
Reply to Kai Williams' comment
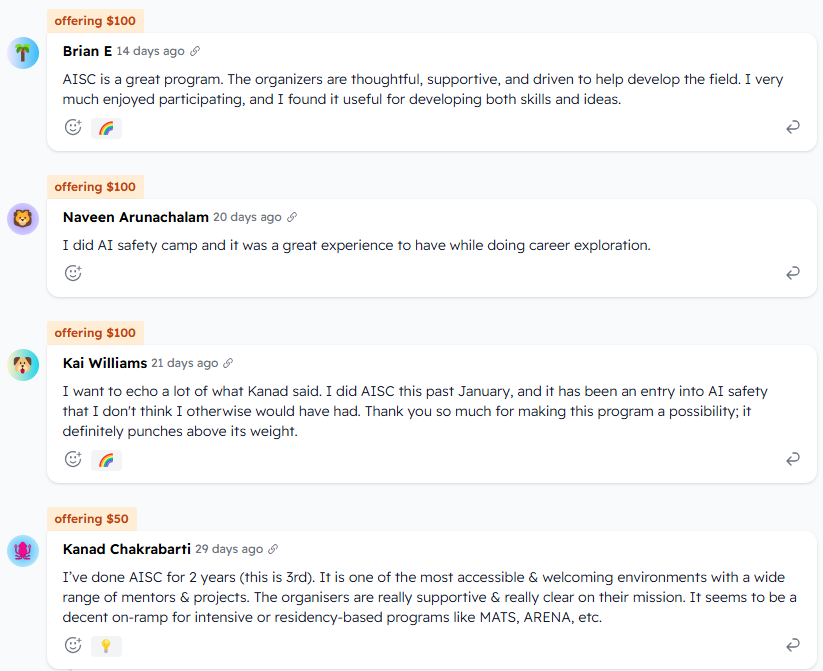point(793,459)
